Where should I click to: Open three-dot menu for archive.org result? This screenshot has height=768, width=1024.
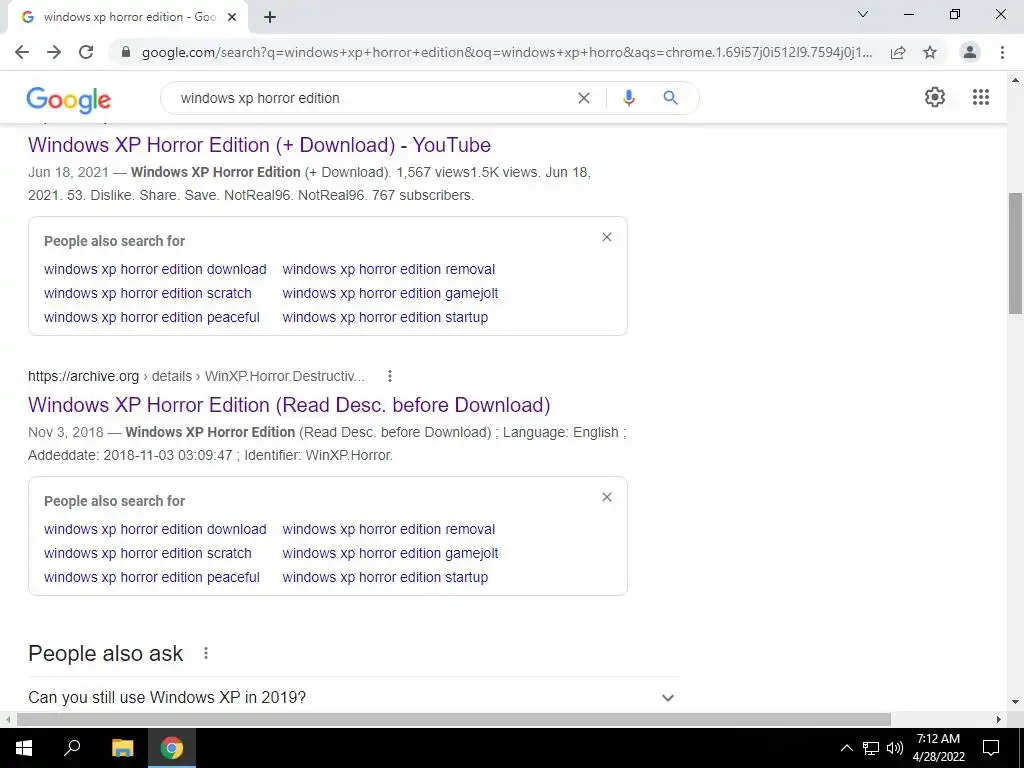pyautogui.click(x=390, y=376)
